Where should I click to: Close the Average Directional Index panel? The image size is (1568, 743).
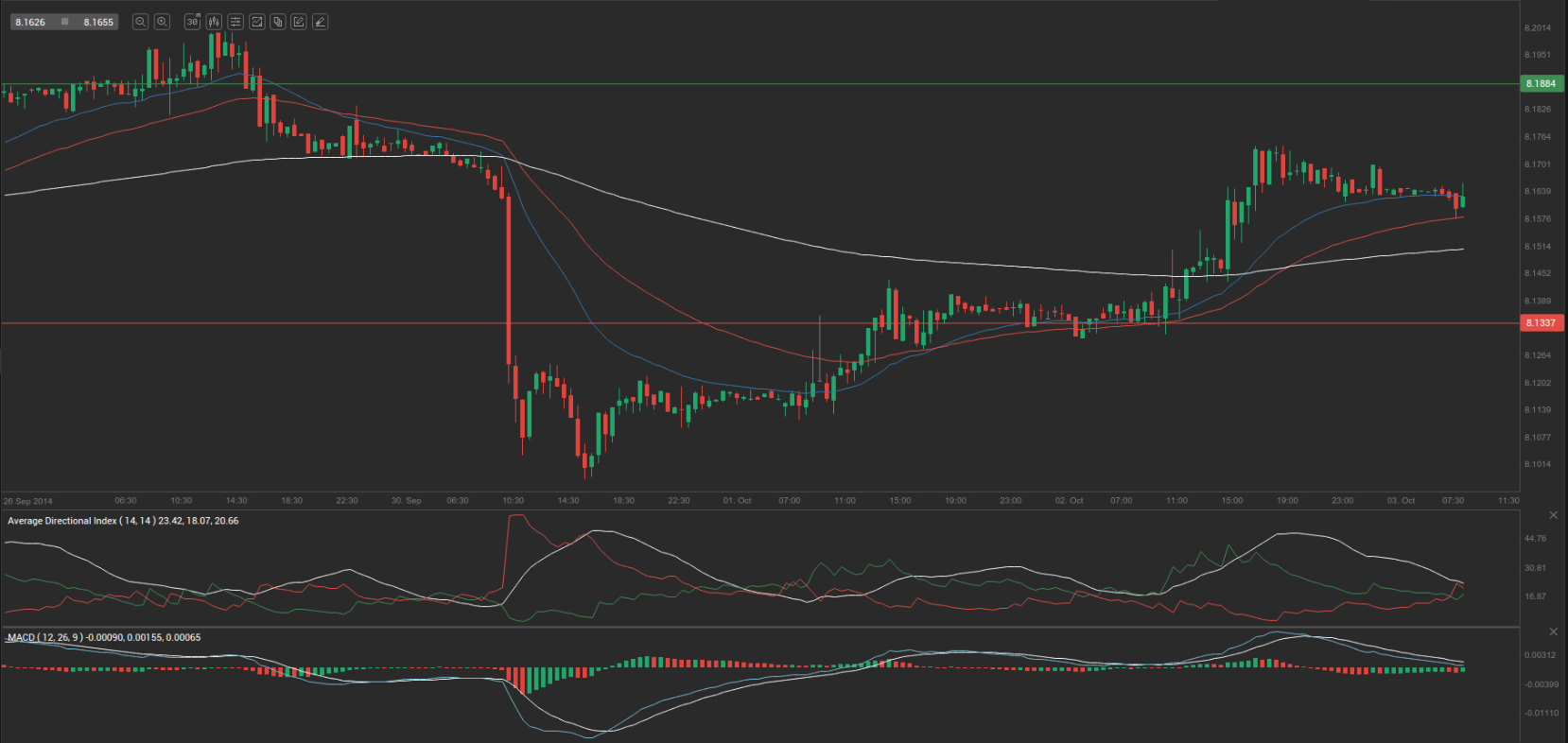(x=1553, y=515)
